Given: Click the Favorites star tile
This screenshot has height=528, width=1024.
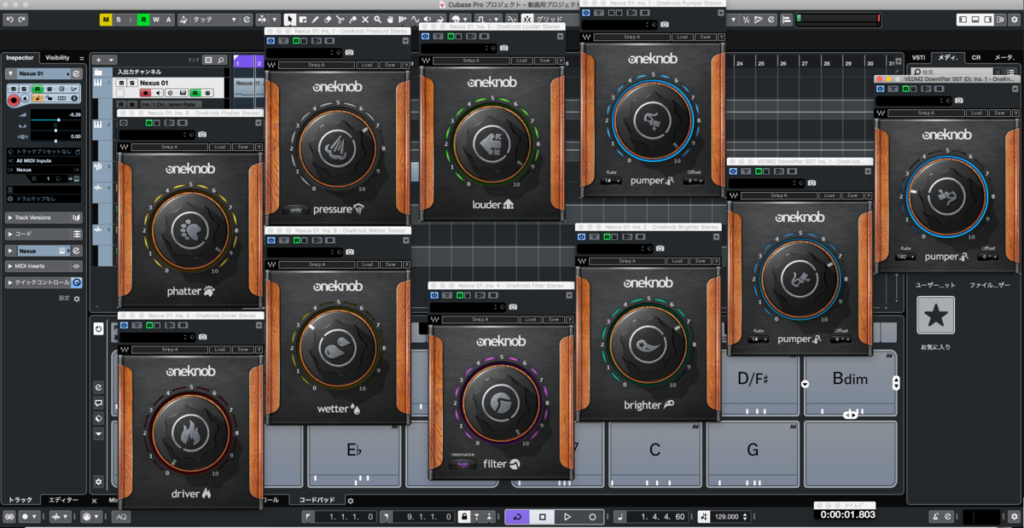Looking at the screenshot, I should coord(935,316).
